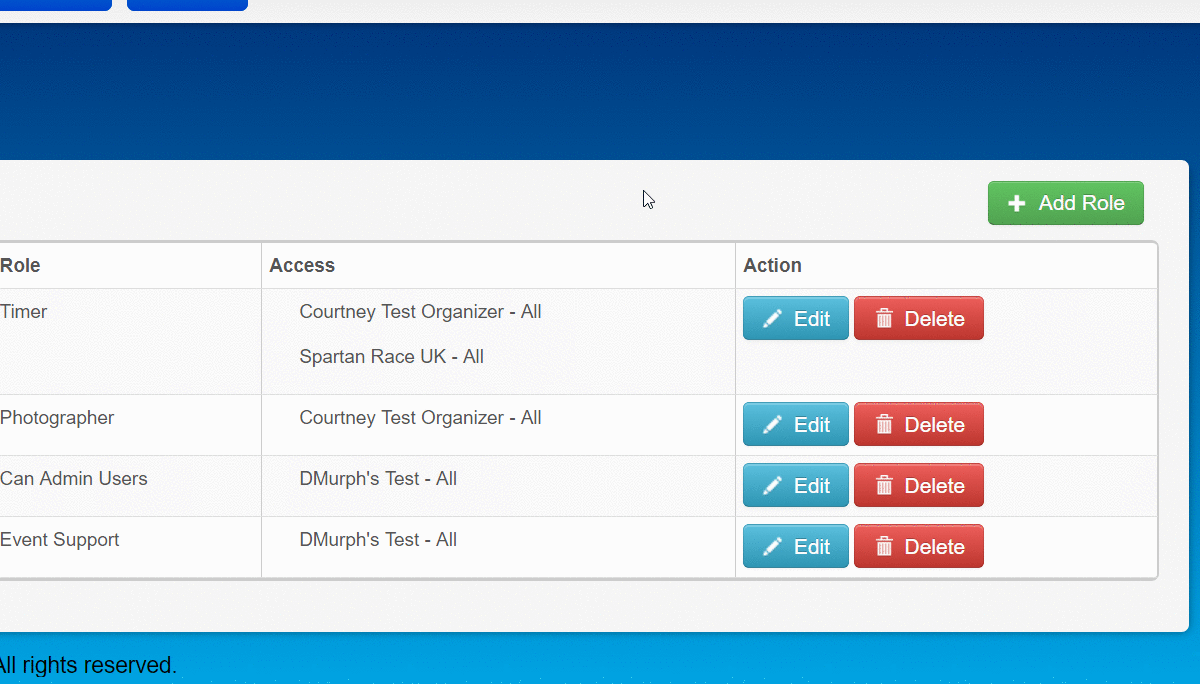Click DMurph's Test access for Event Support

378,540
